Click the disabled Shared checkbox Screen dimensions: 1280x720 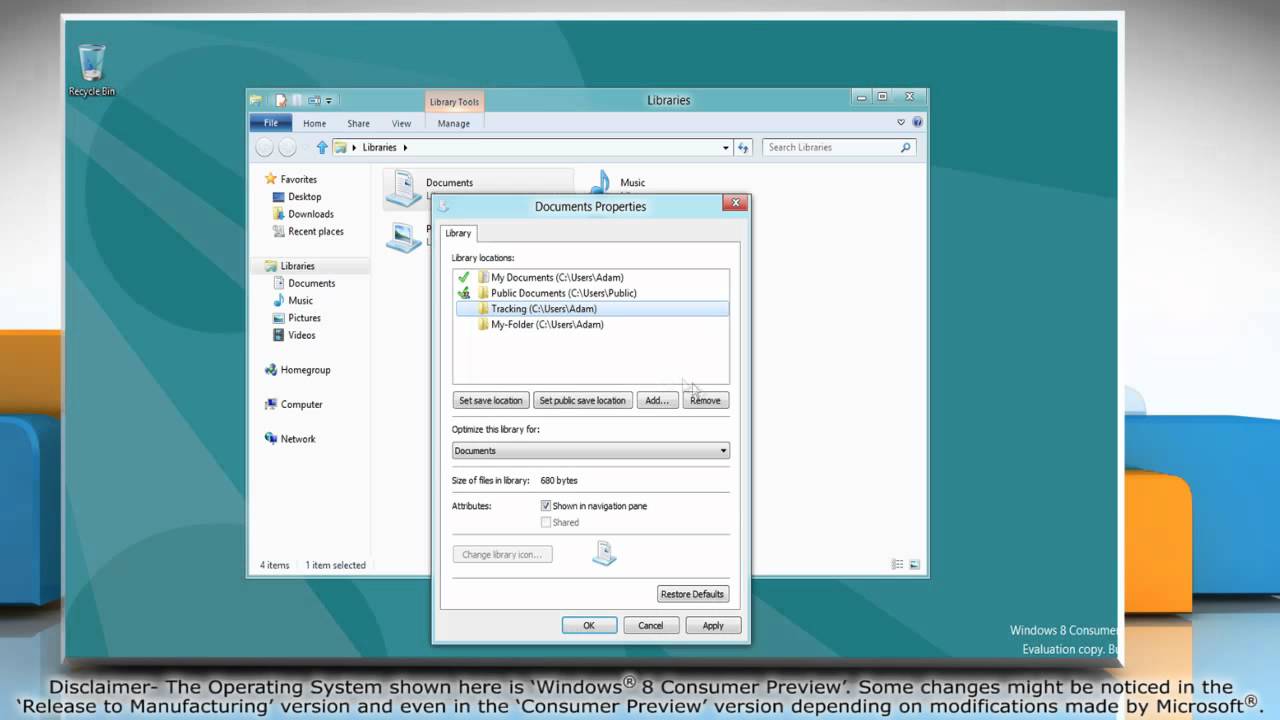pyautogui.click(x=546, y=522)
